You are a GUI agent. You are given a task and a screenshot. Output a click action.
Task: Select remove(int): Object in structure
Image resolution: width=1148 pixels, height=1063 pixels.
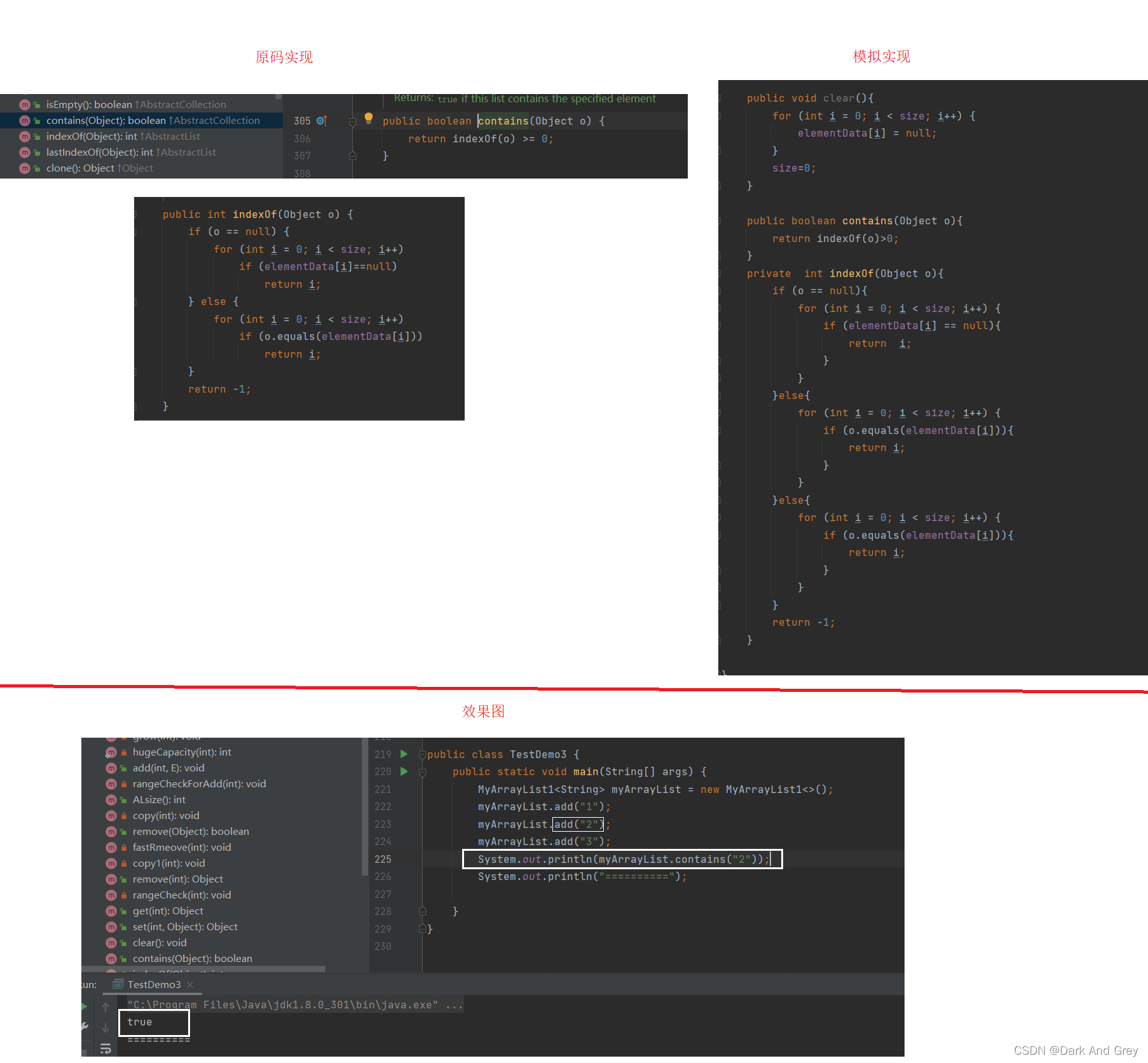178,879
